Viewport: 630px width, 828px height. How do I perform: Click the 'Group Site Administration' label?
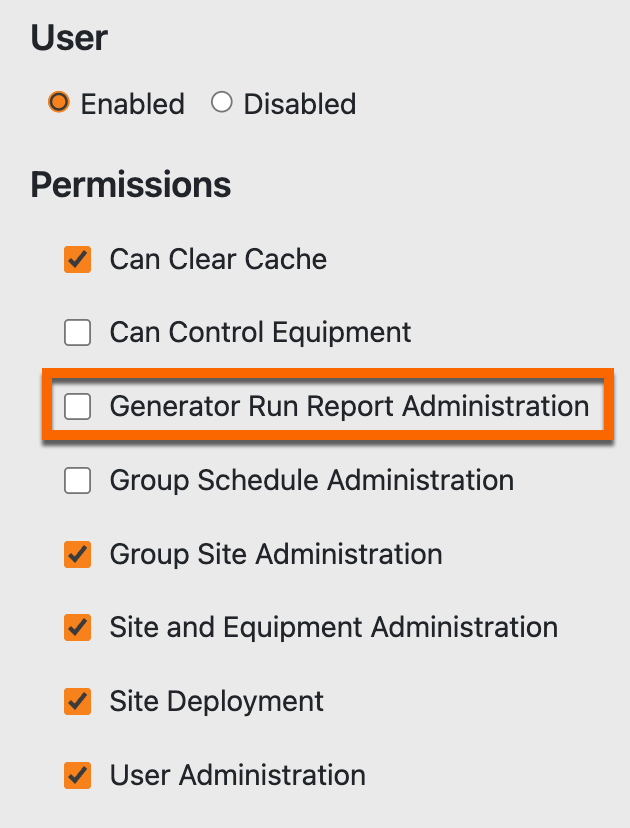(x=275, y=554)
